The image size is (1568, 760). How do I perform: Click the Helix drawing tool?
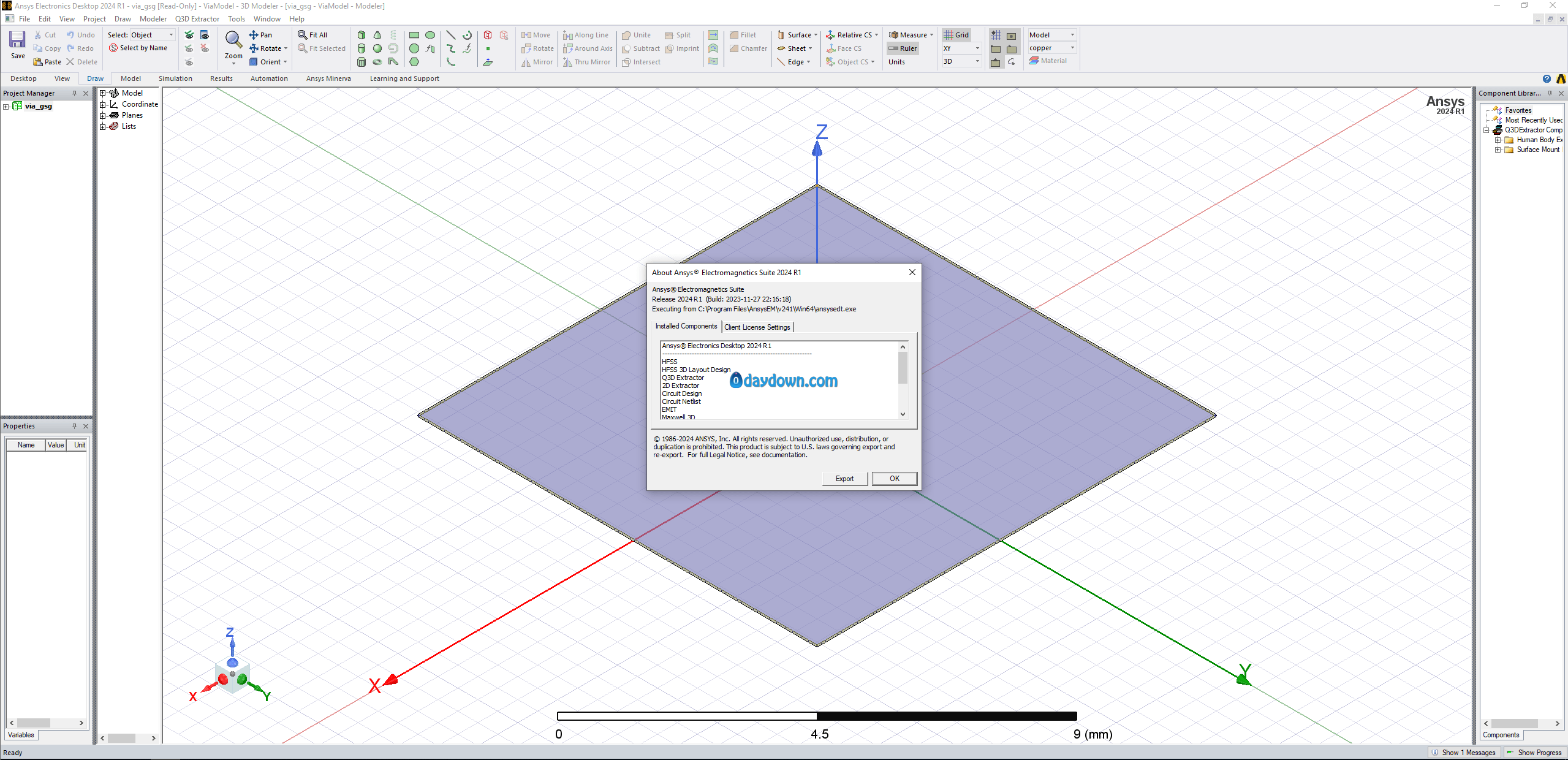(x=393, y=35)
